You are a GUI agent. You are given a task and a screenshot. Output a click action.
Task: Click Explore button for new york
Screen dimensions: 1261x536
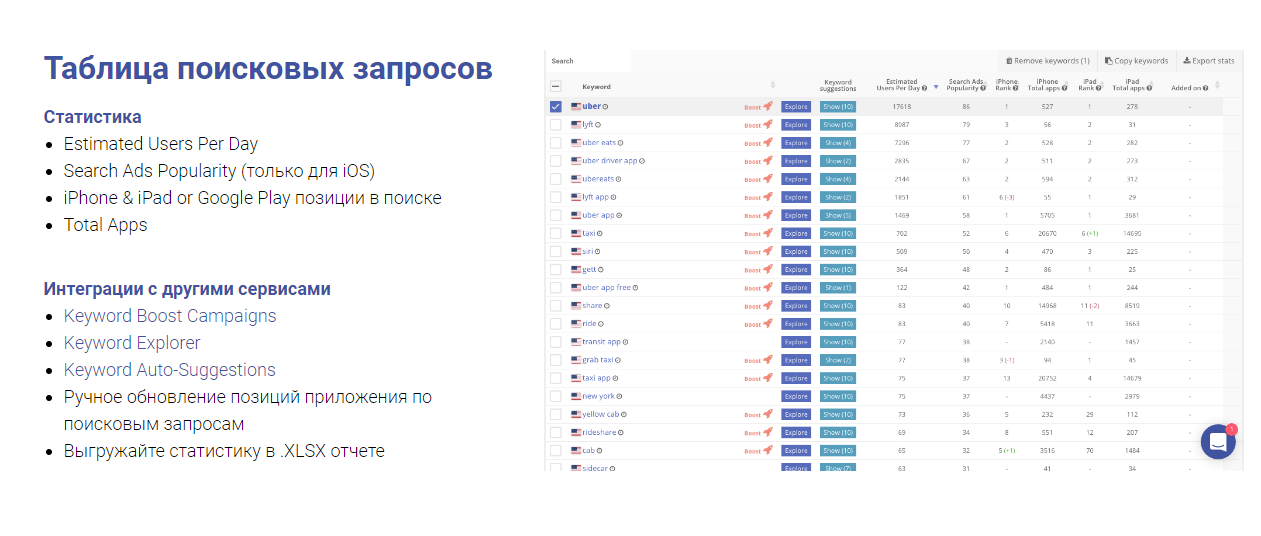pos(796,396)
